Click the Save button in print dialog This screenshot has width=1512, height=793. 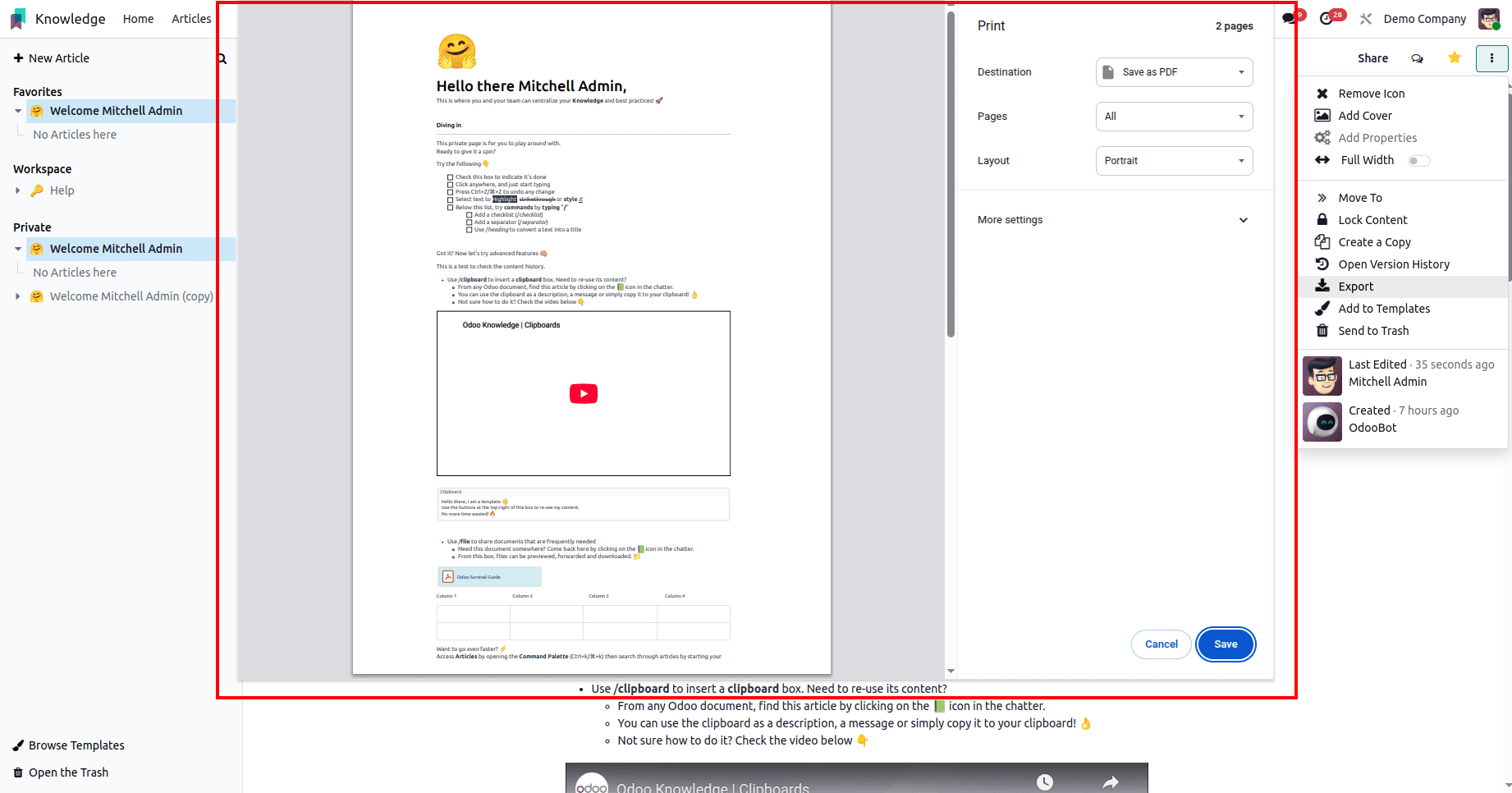point(1226,644)
